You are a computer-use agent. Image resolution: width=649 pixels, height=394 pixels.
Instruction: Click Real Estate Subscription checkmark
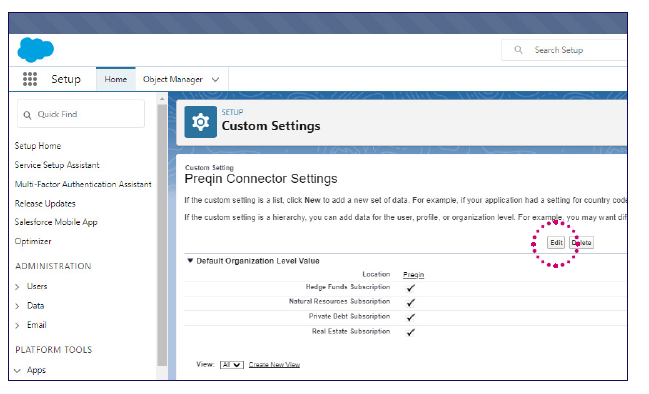click(x=410, y=332)
